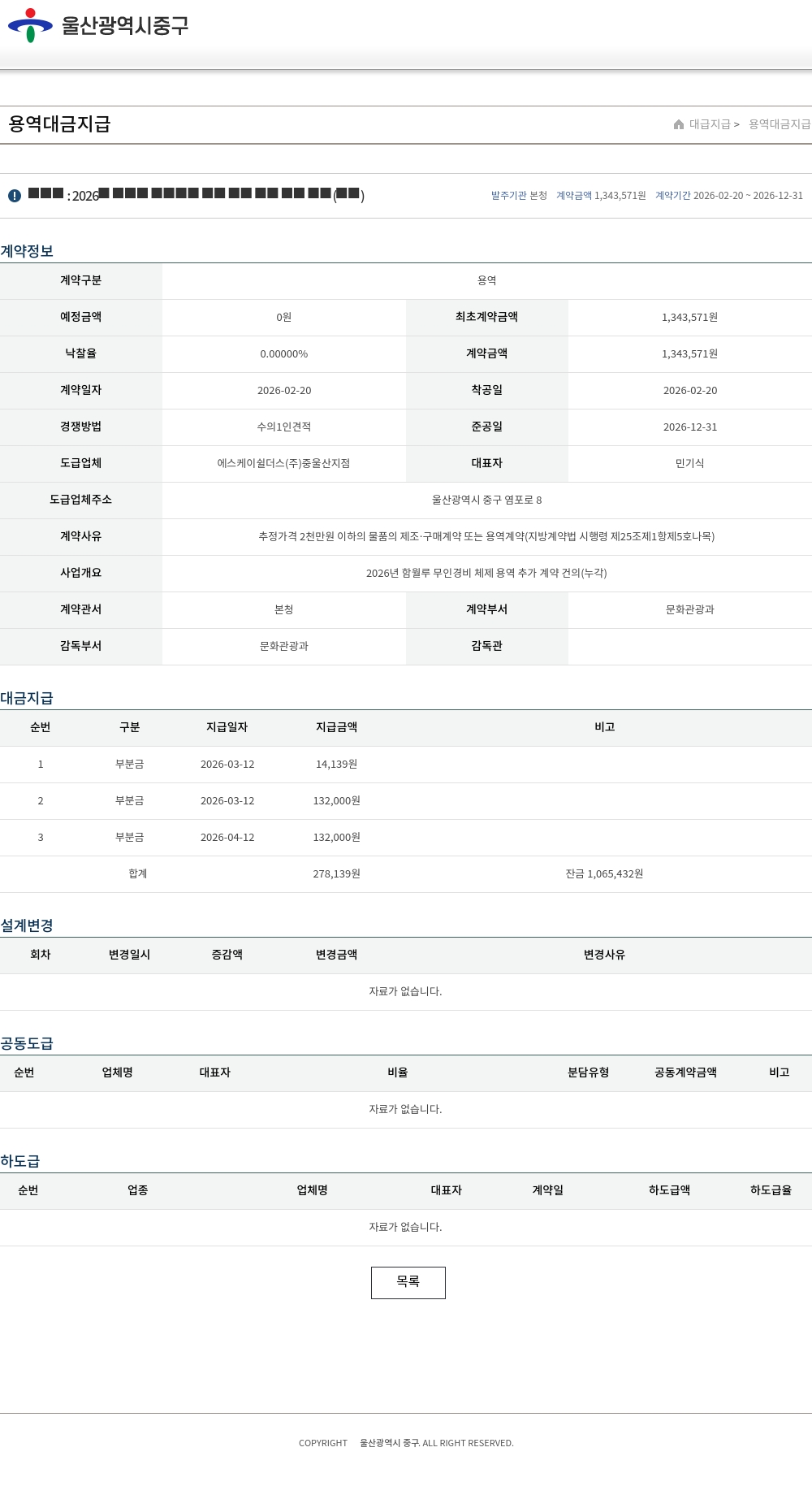812x1495 pixels.
Task: Click the exclamation mark icon beside title
Action: click(x=15, y=196)
